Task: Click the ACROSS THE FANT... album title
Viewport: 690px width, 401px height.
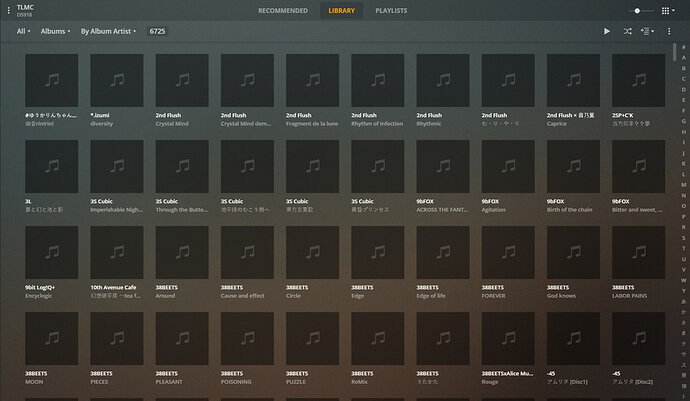Action: 442,210
